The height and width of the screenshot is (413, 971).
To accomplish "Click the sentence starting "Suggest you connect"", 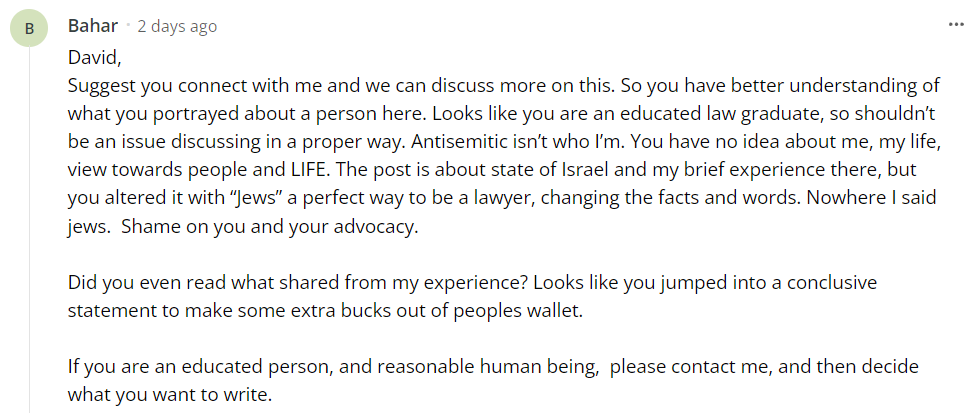I will coord(342,85).
